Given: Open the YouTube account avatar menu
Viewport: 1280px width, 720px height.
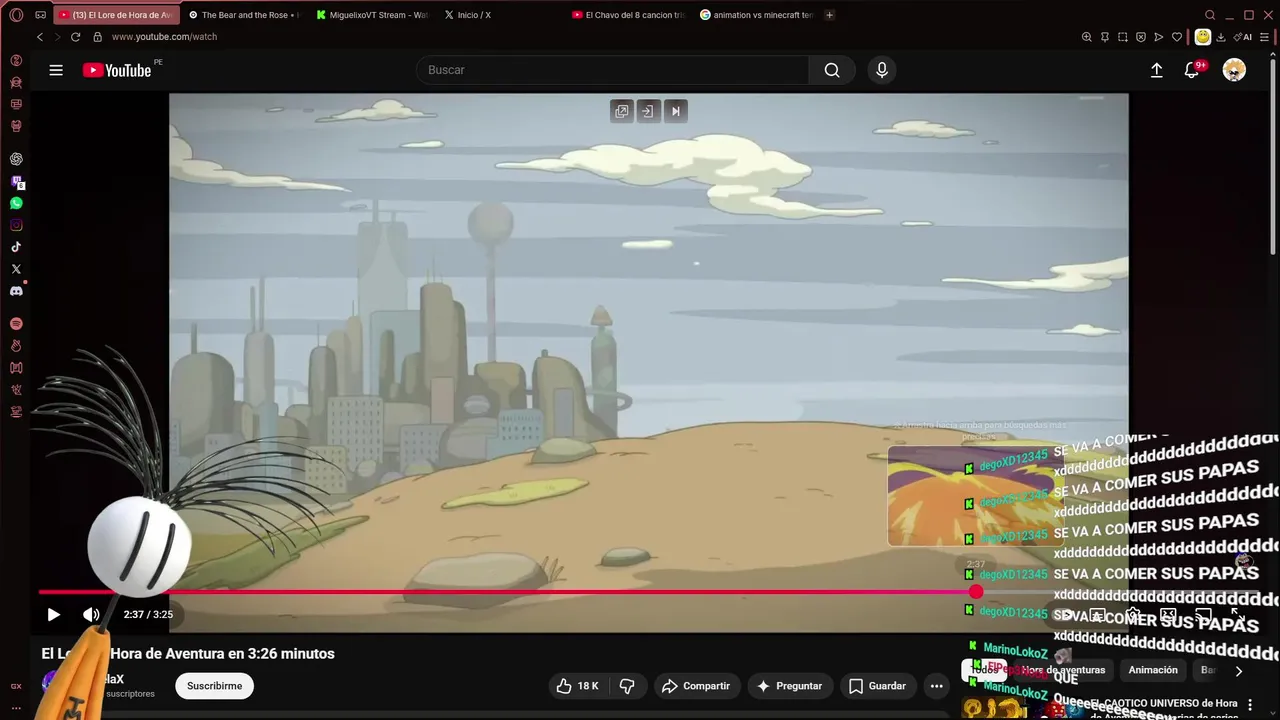Looking at the screenshot, I should [x=1234, y=70].
